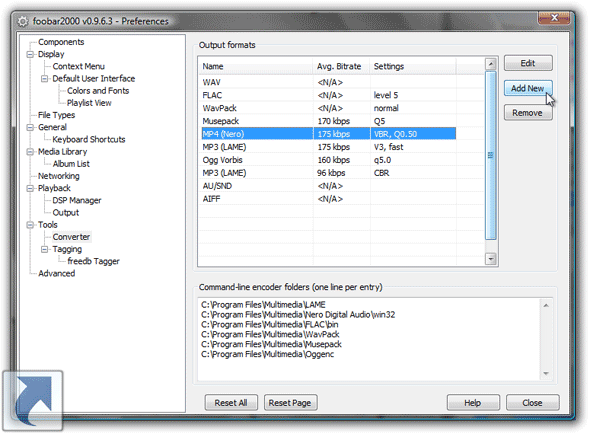This screenshot has width=590, height=434.
Task: Select the Ogg Vorbis format row
Action: [327, 160]
